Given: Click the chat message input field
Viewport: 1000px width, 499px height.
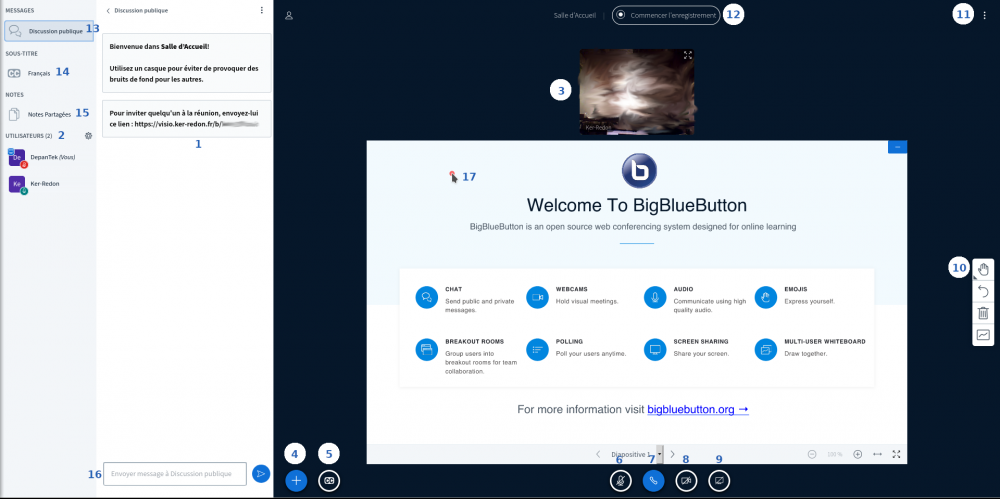Looking at the screenshot, I should pyautogui.click(x=174, y=473).
